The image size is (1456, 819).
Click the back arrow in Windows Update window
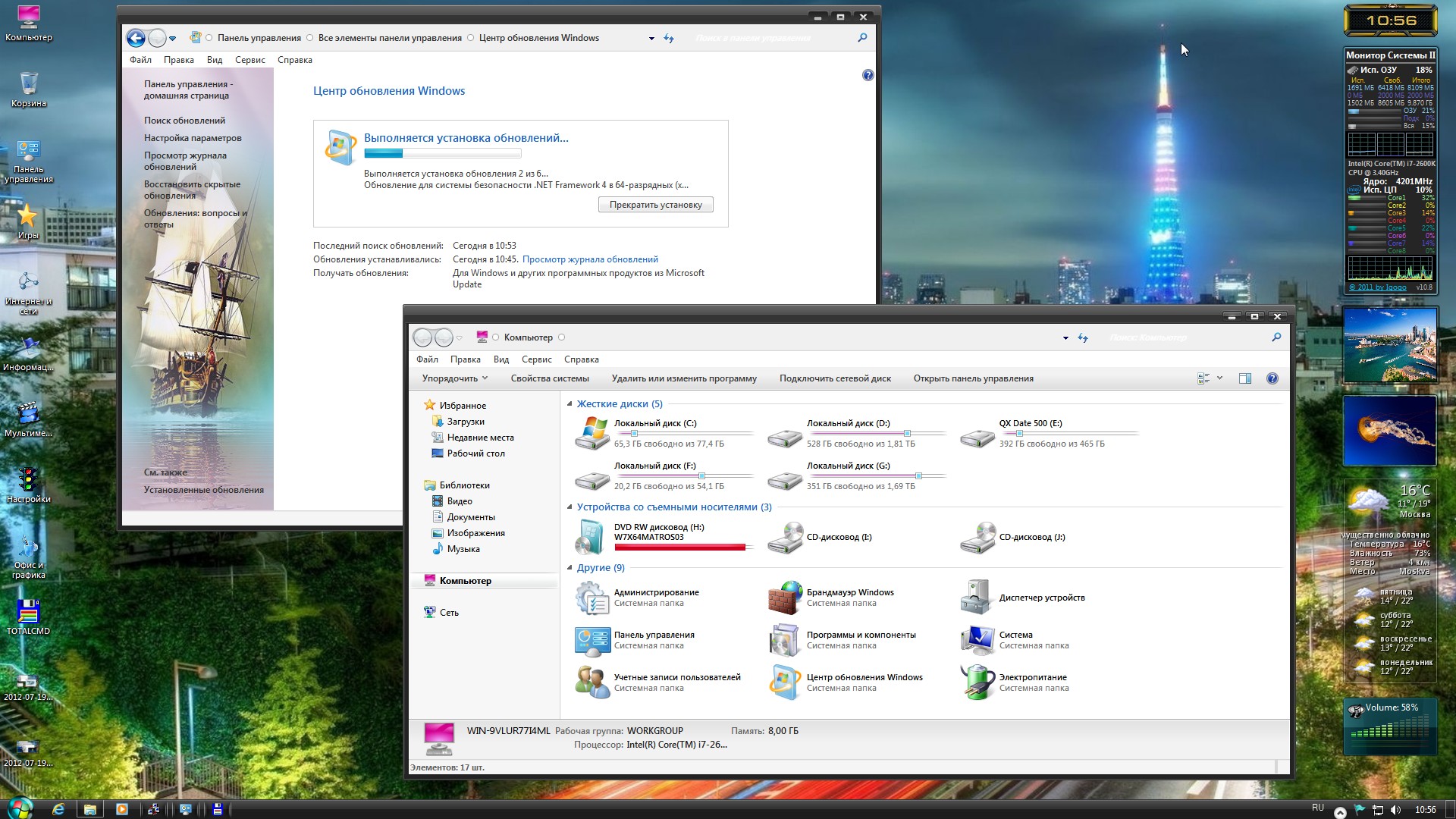(136, 38)
